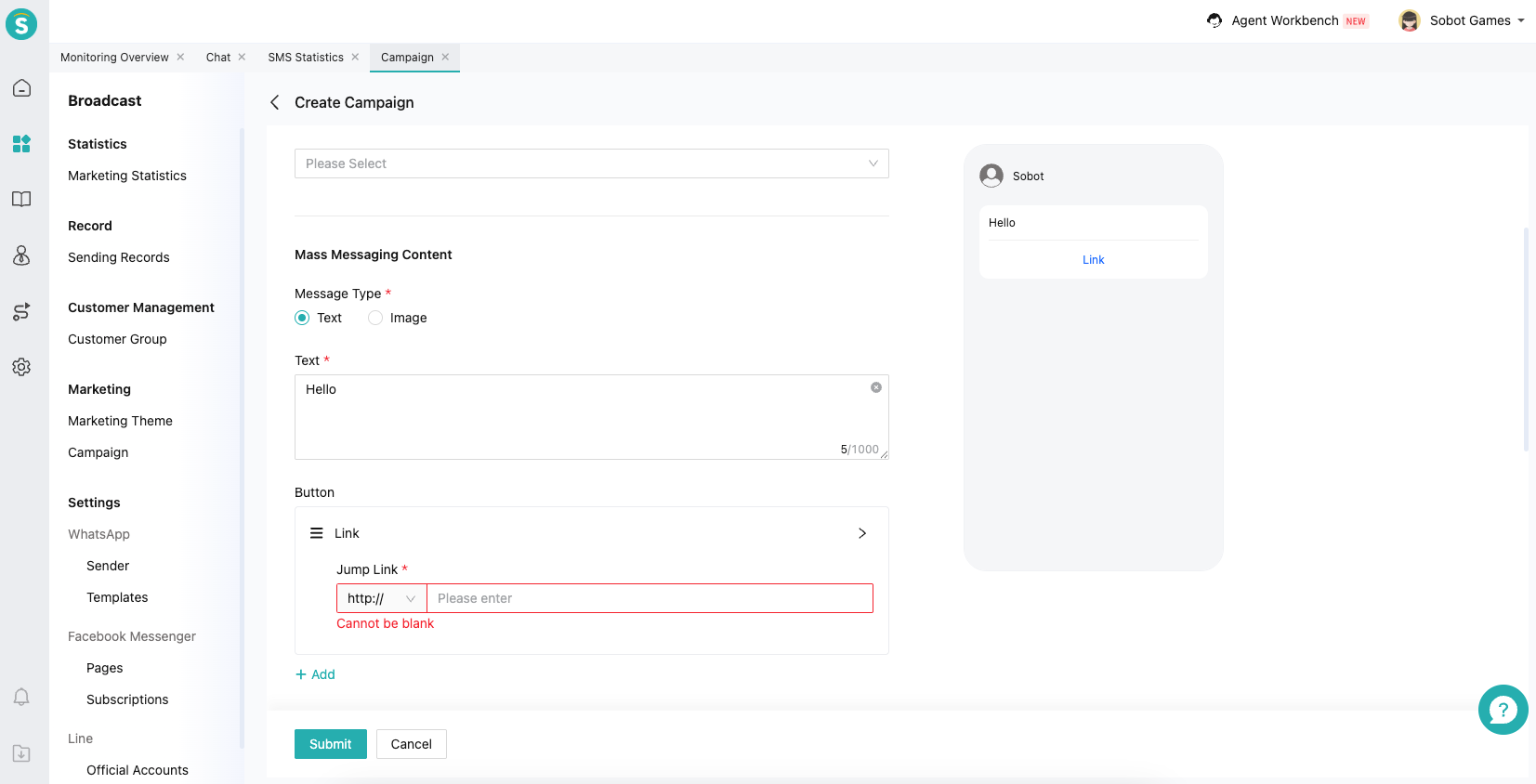Click the Jump Link input field
Image resolution: width=1536 pixels, height=784 pixels.
point(649,598)
